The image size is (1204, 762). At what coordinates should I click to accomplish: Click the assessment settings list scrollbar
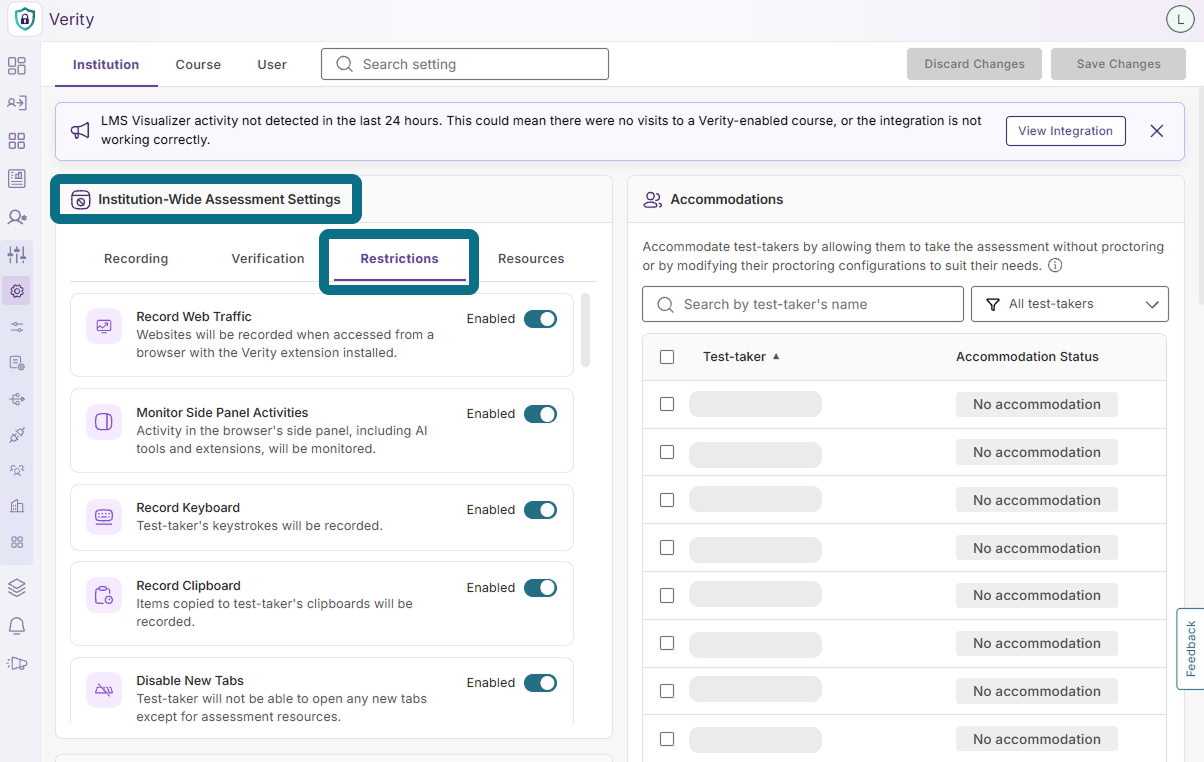pyautogui.click(x=585, y=330)
